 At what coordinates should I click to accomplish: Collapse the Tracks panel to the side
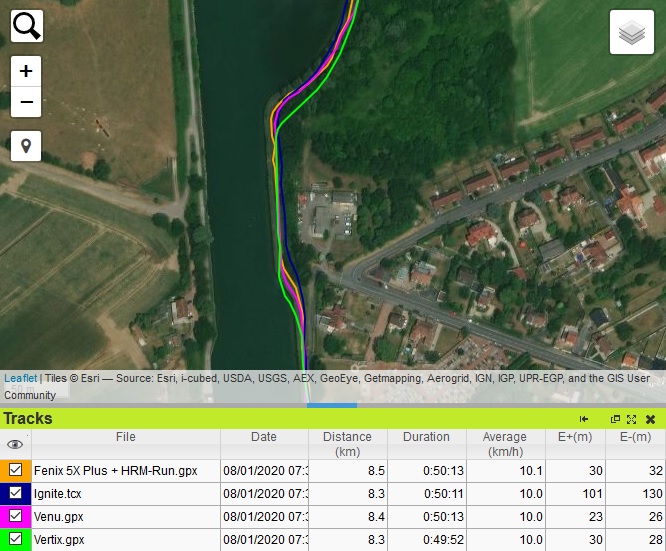point(584,419)
